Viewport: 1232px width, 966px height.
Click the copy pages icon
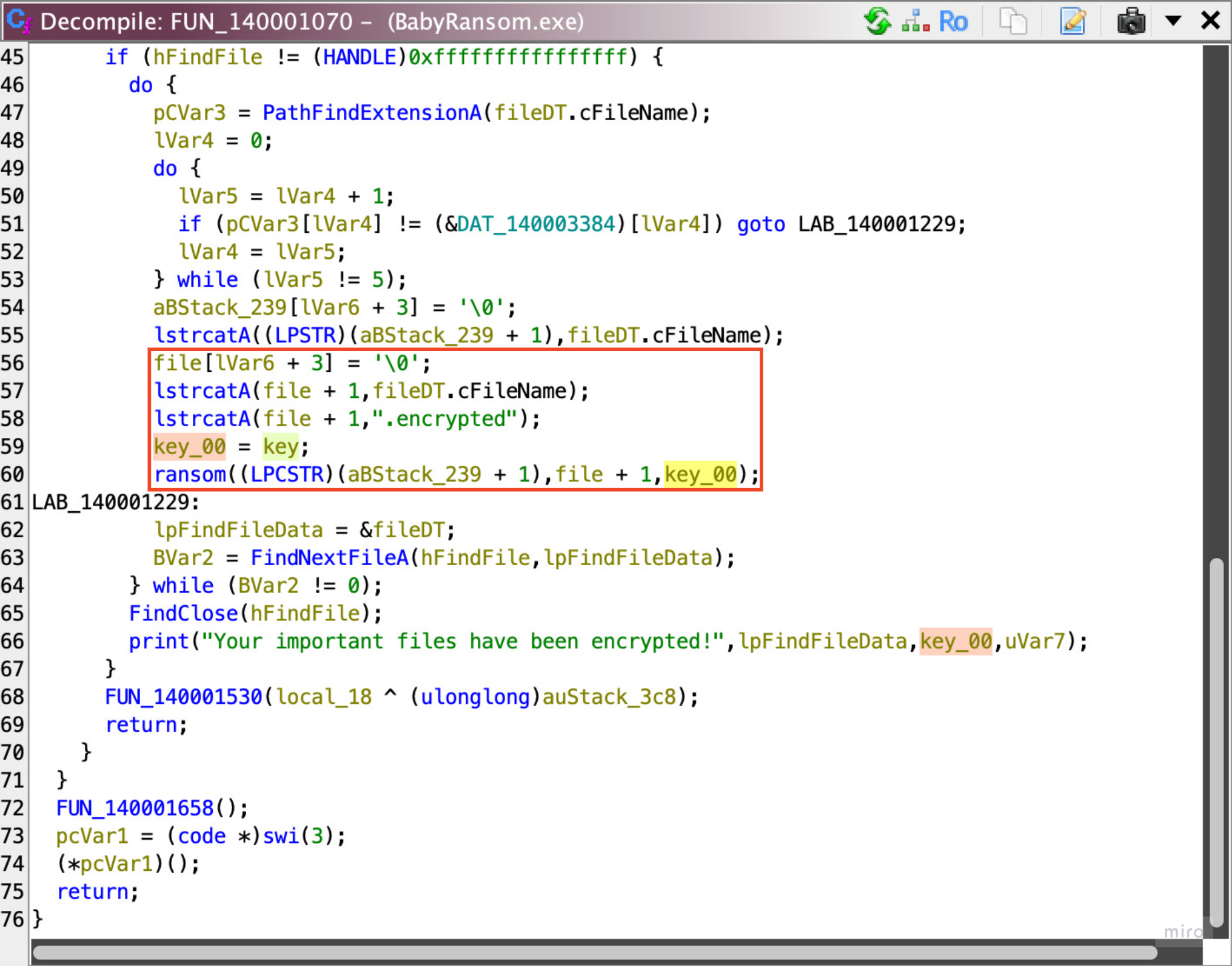click(1013, 21)
